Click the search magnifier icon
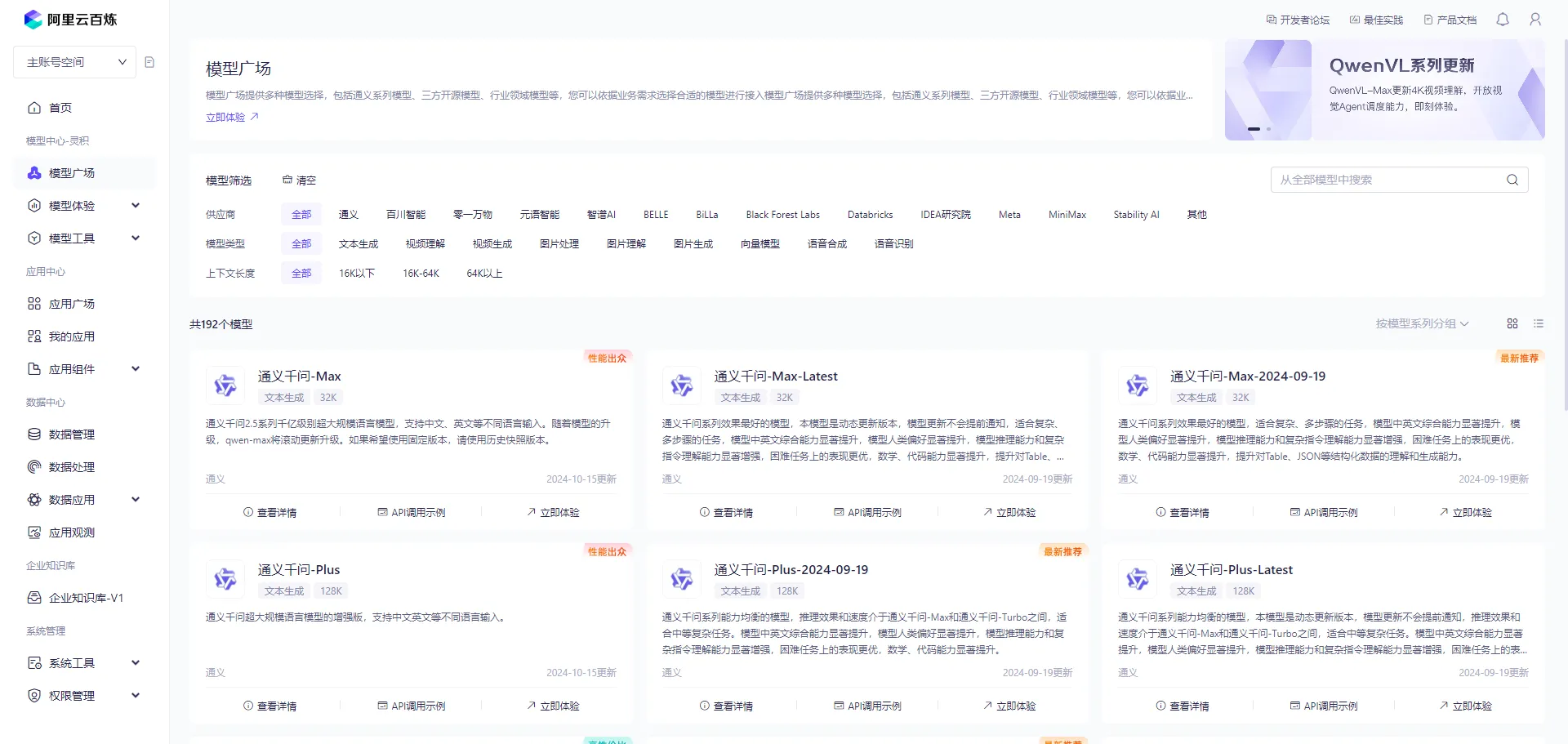This screenshot has width=1568, height=744. point(1512,180)
